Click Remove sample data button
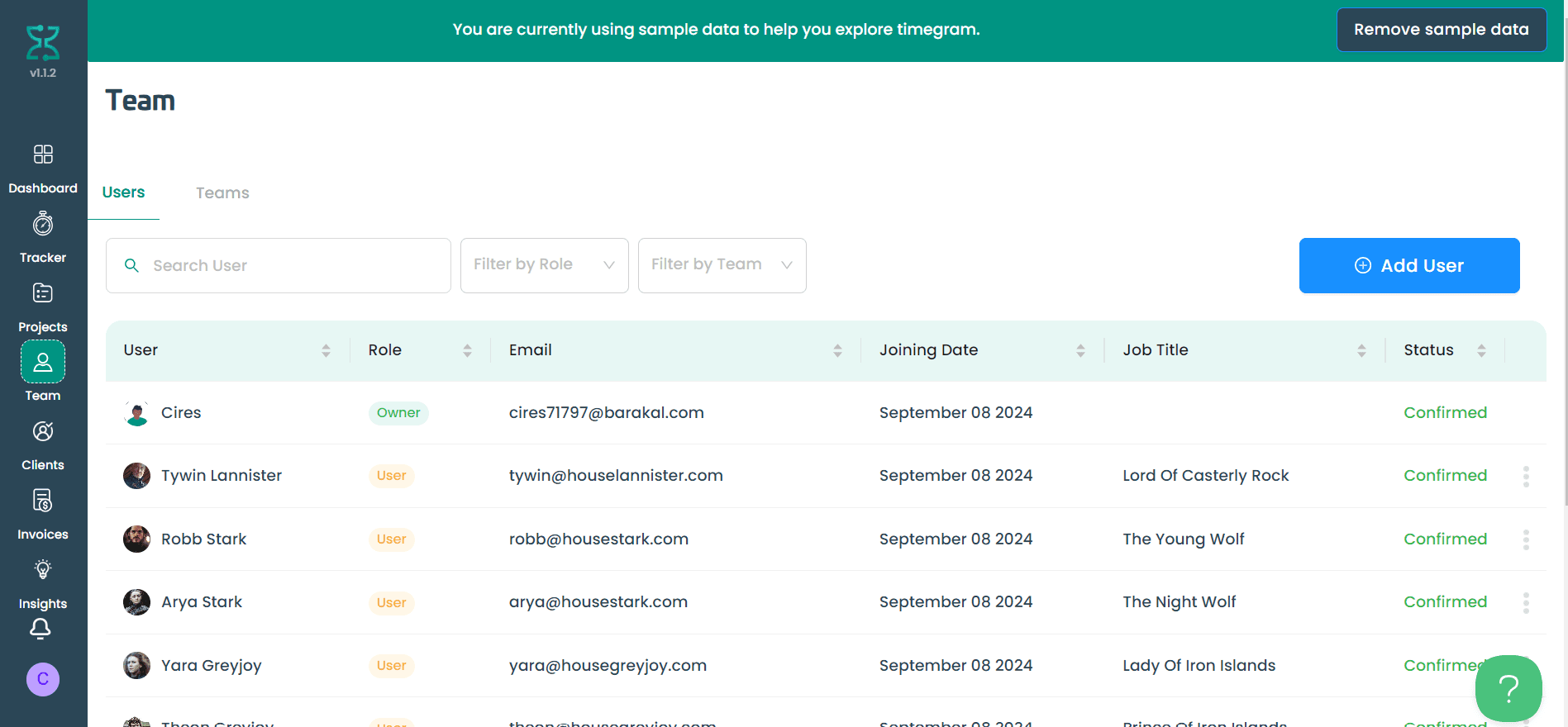 [x=1442, y=30]
